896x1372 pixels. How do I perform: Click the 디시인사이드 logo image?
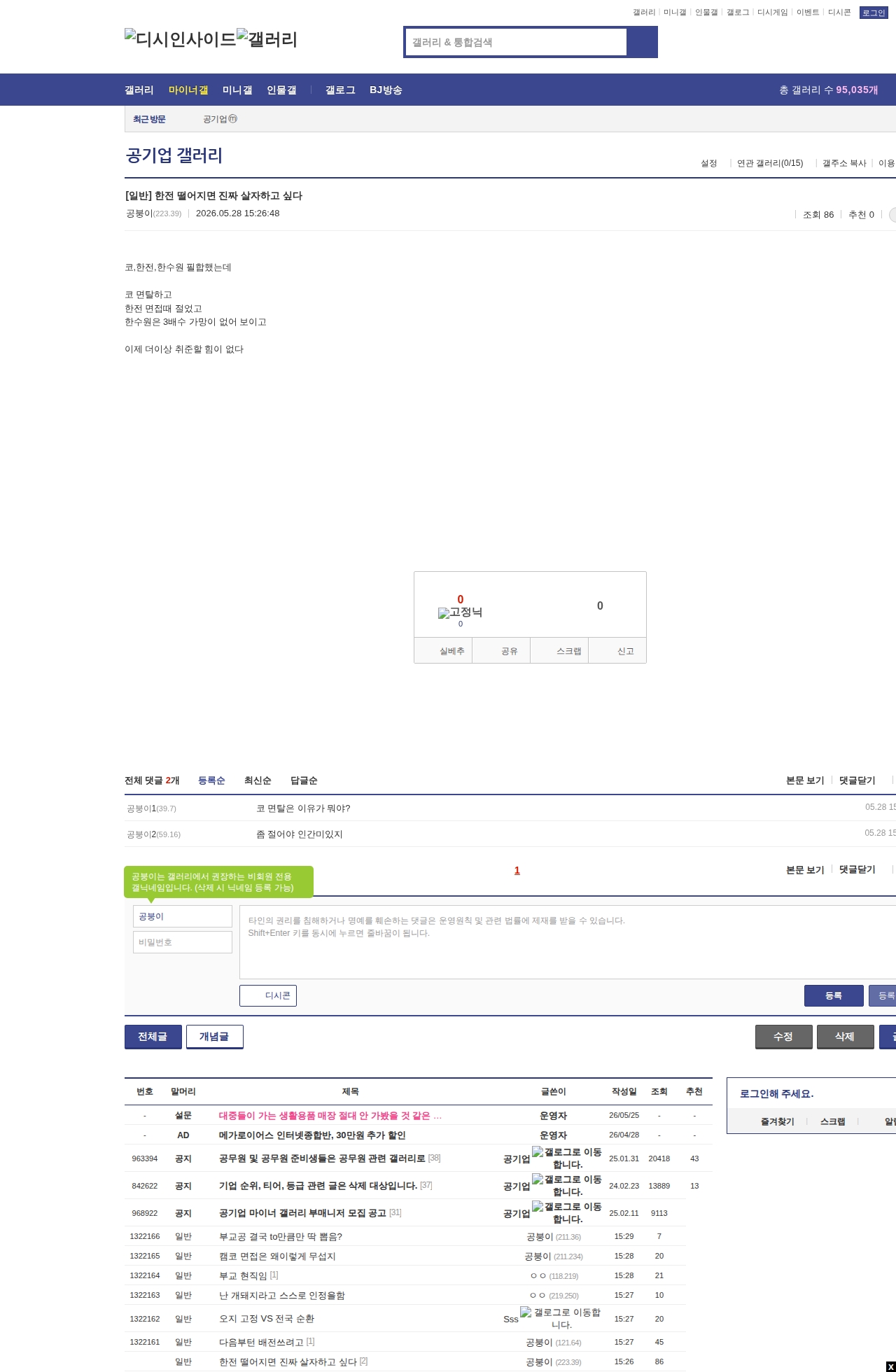(x=181, y=38)
